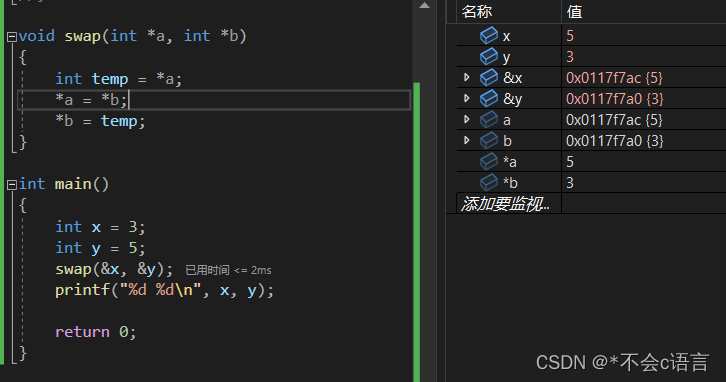This screenshot has width=726, height=382.
Task: Click the watch name *a
Action: click(x=510, y=162)
